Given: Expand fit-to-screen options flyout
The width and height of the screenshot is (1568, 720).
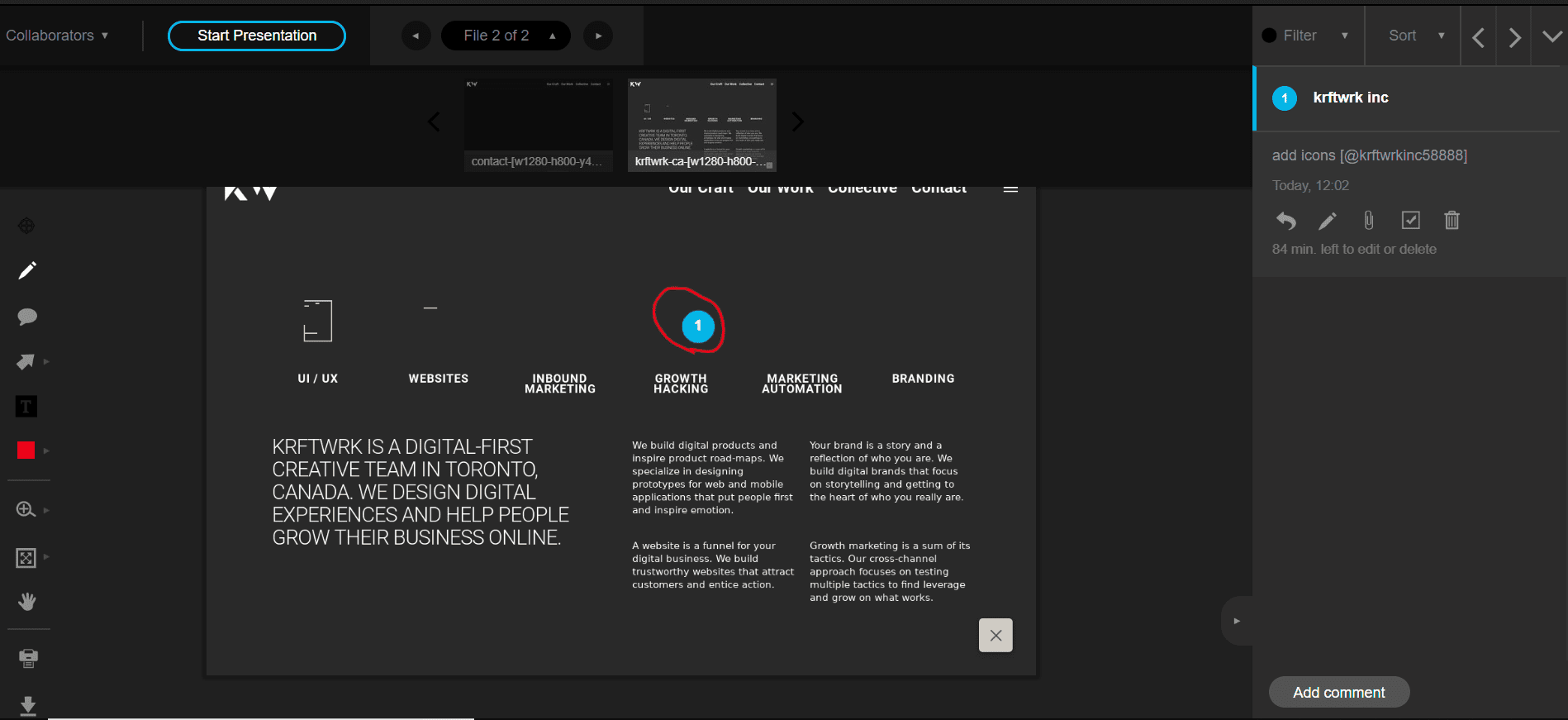Looking at the screenshot, I should tap(46, 557).
